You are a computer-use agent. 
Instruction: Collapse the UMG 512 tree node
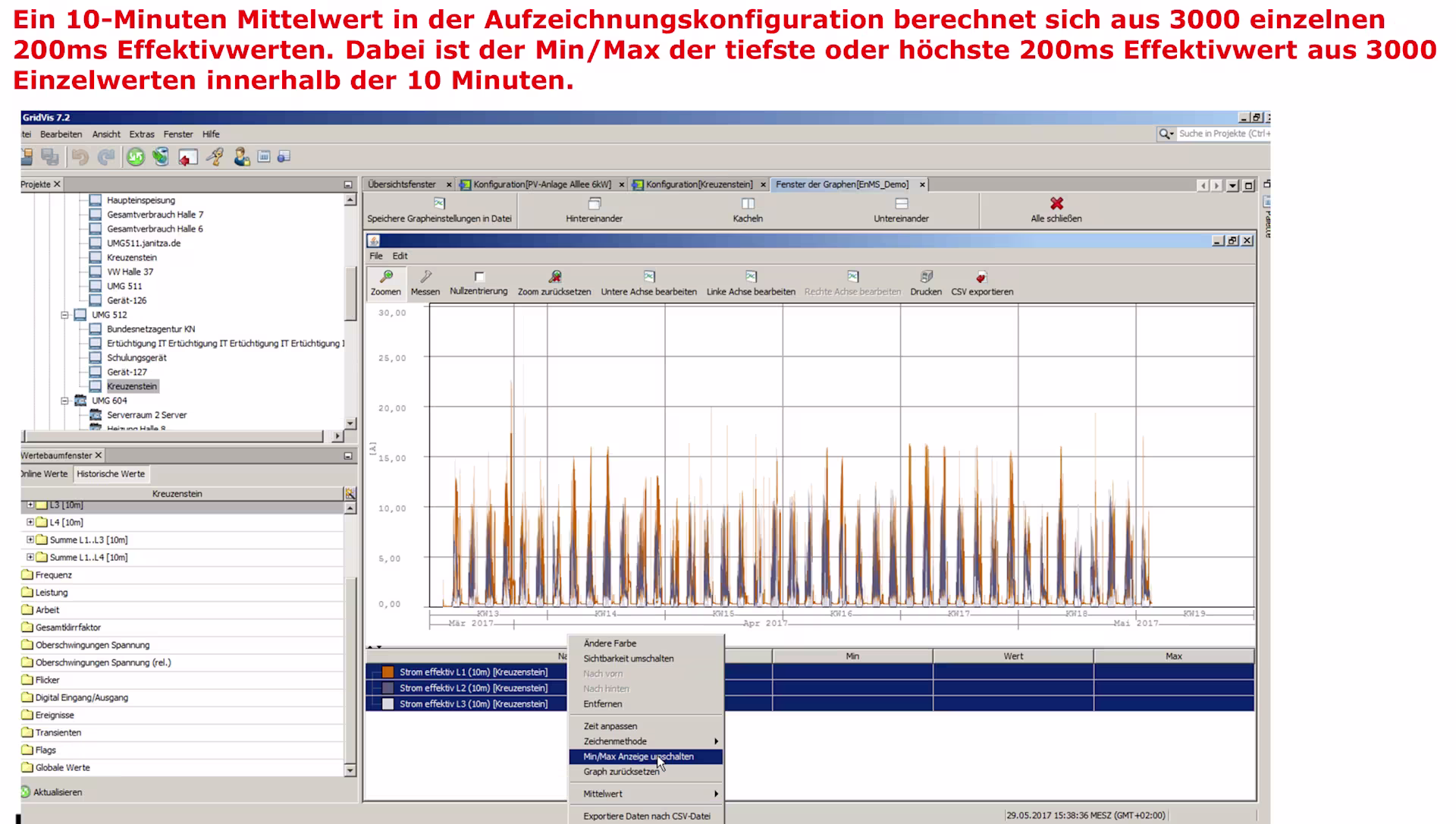(x=65, y=315)
